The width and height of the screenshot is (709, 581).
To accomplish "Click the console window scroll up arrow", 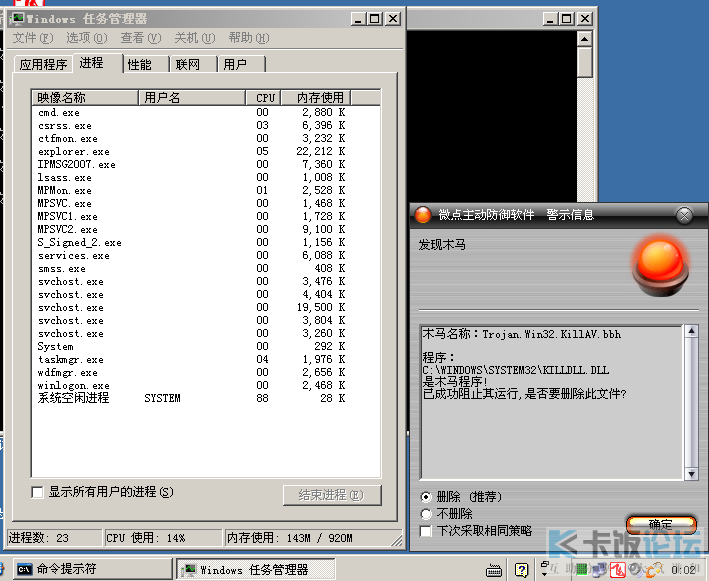I will 585,39.
